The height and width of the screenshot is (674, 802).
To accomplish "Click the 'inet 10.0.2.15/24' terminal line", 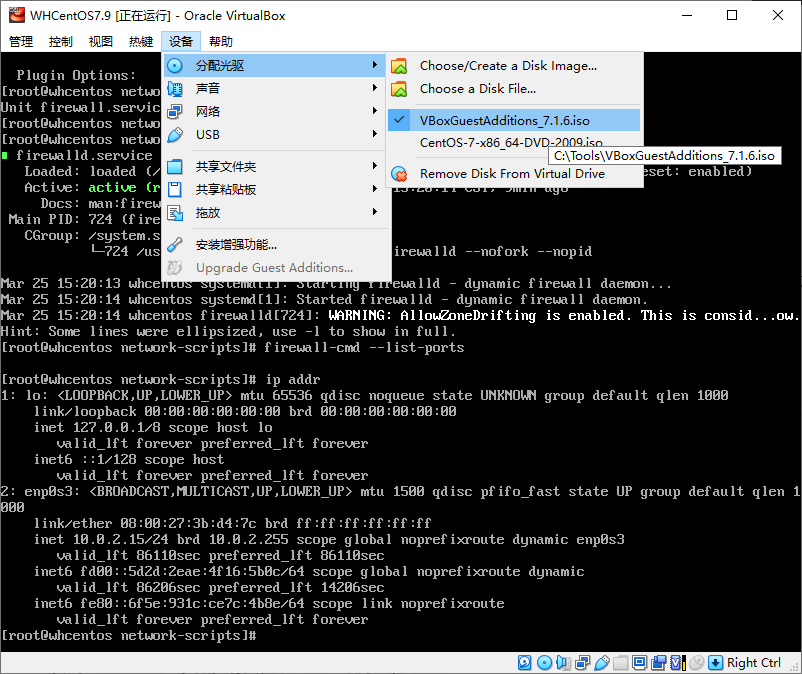I will [x=329, y=540].
